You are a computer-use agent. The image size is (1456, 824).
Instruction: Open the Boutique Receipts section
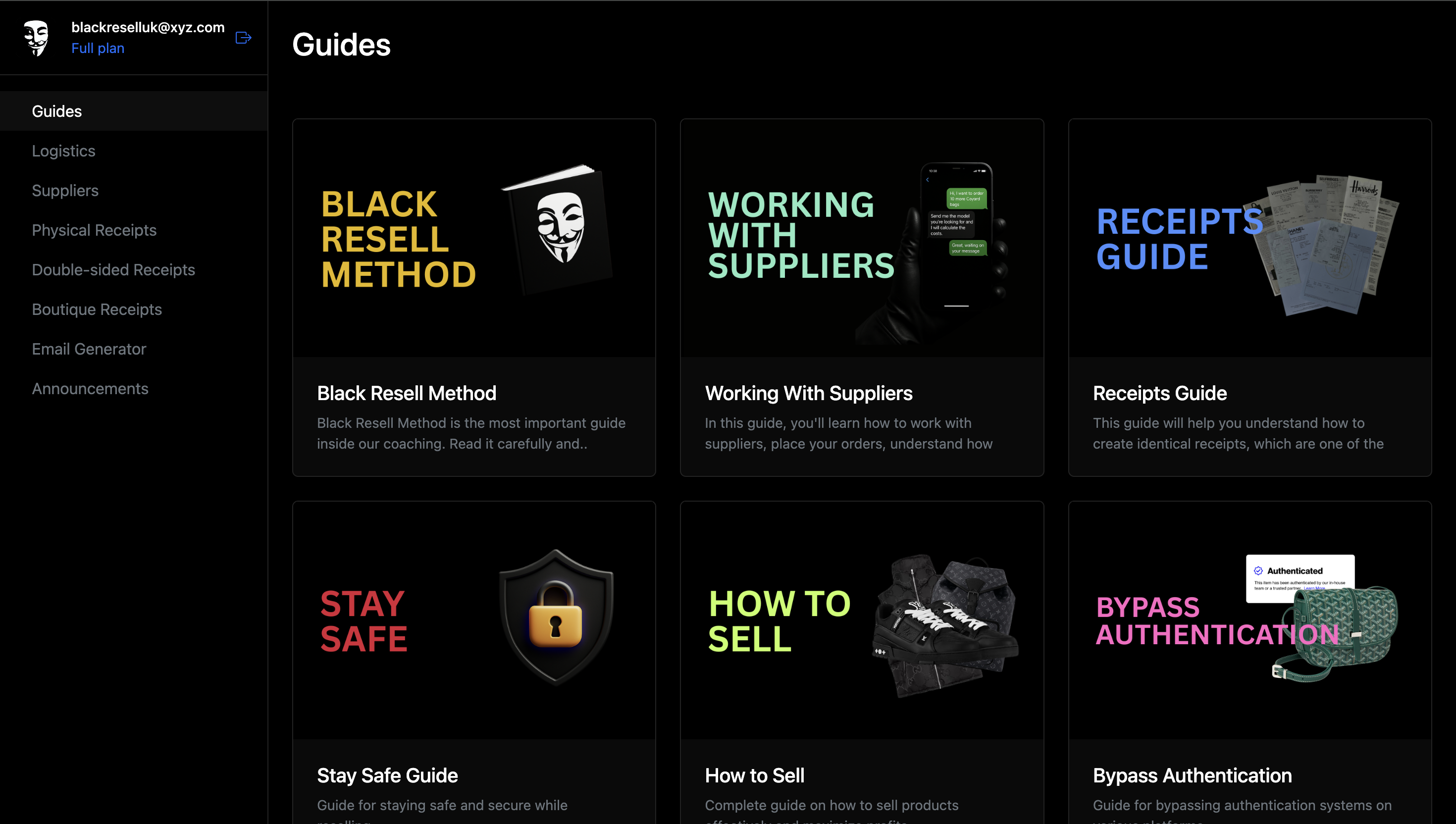click(x=97, y=309)
